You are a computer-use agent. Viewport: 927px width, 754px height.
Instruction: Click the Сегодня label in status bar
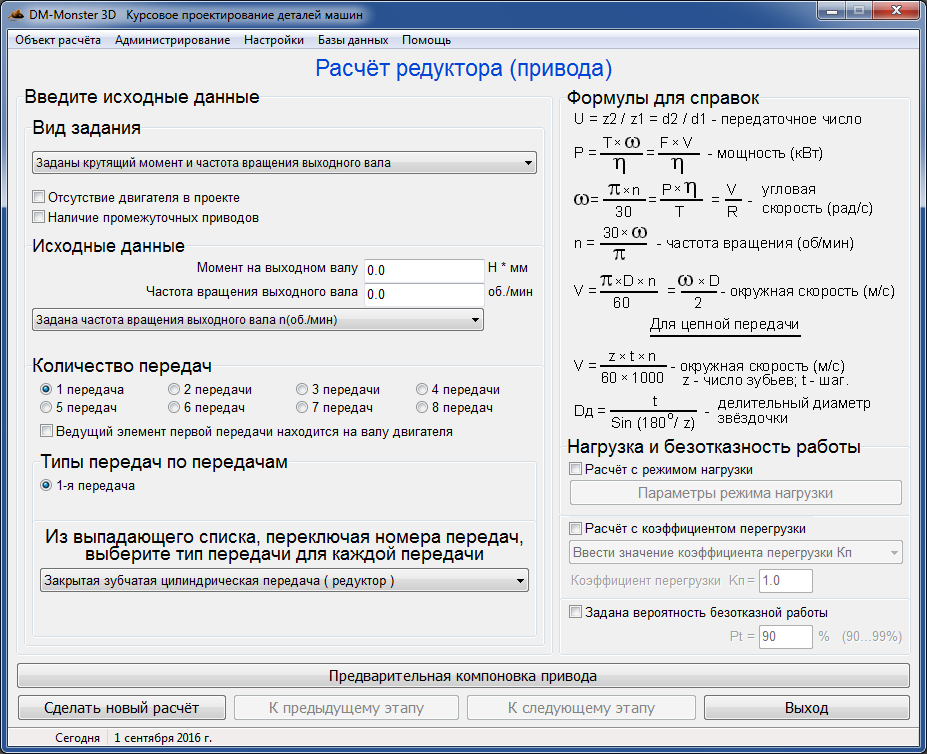[77, 738]
